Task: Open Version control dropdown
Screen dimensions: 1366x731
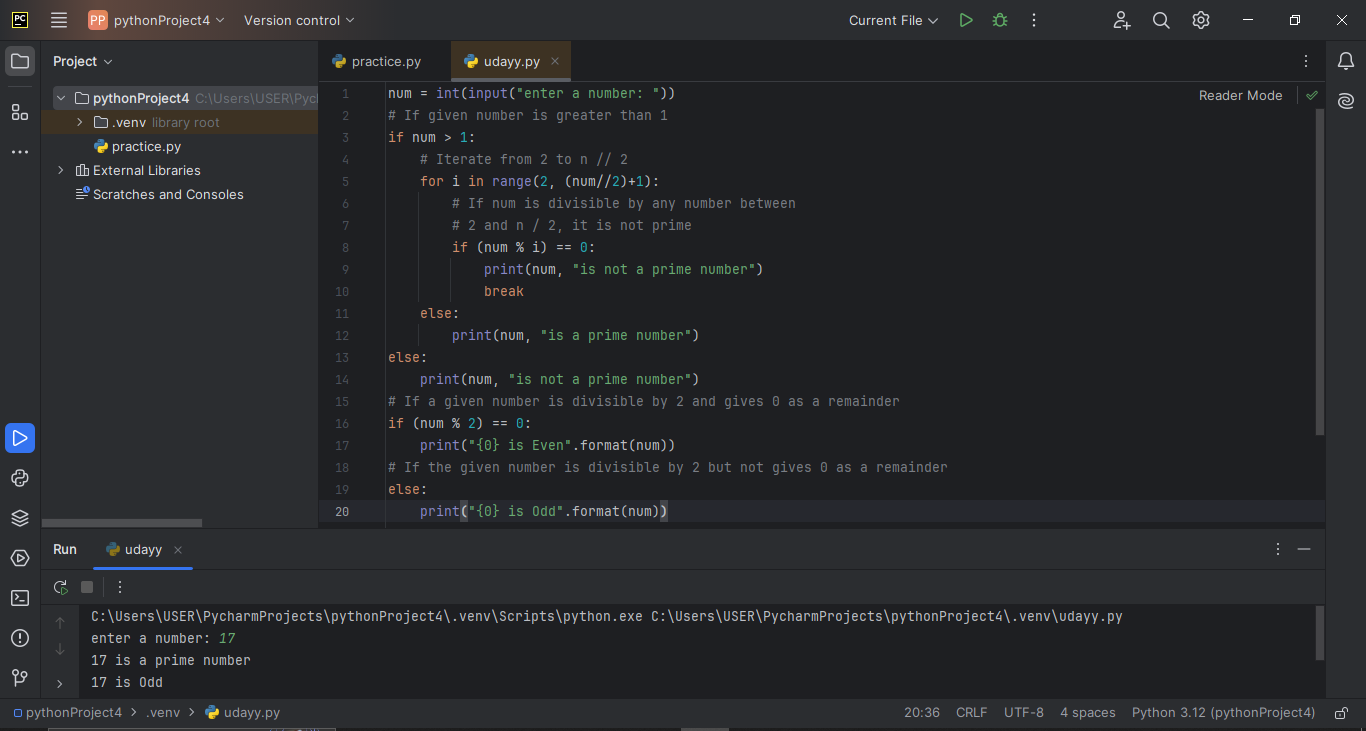Action: [299, 20]
